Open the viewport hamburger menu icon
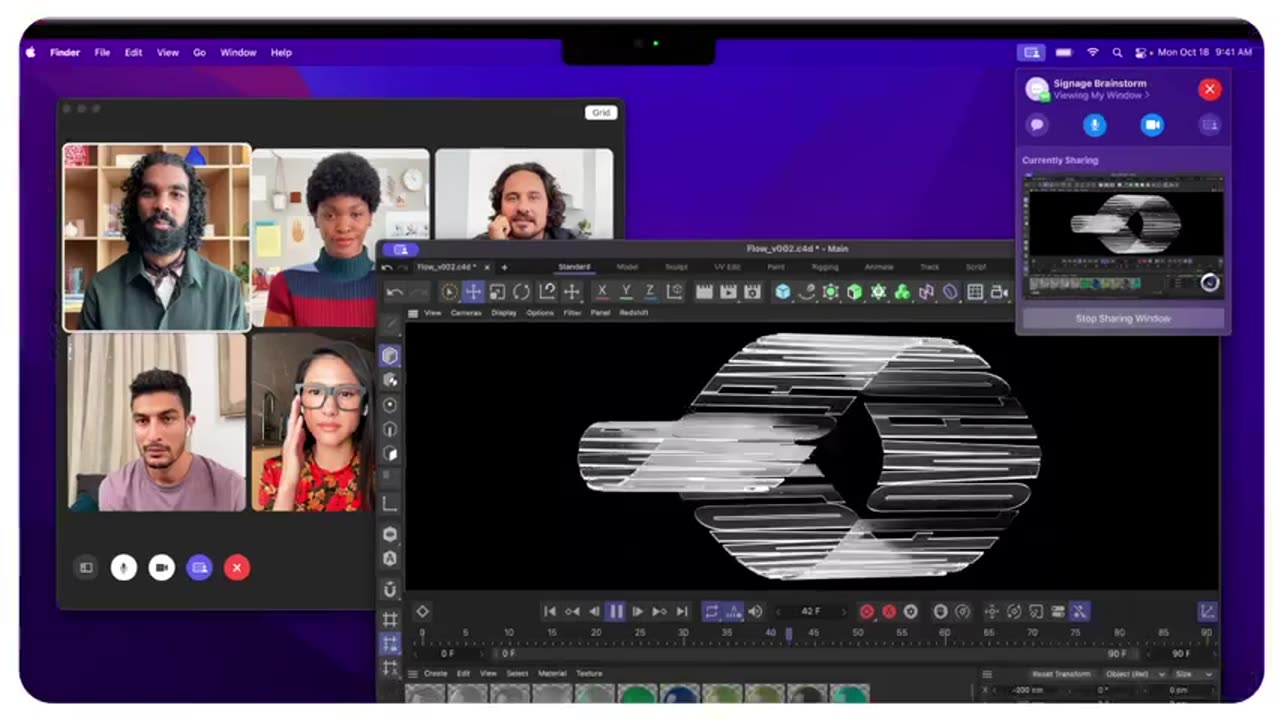The image size is (1280, 720). 413,313
